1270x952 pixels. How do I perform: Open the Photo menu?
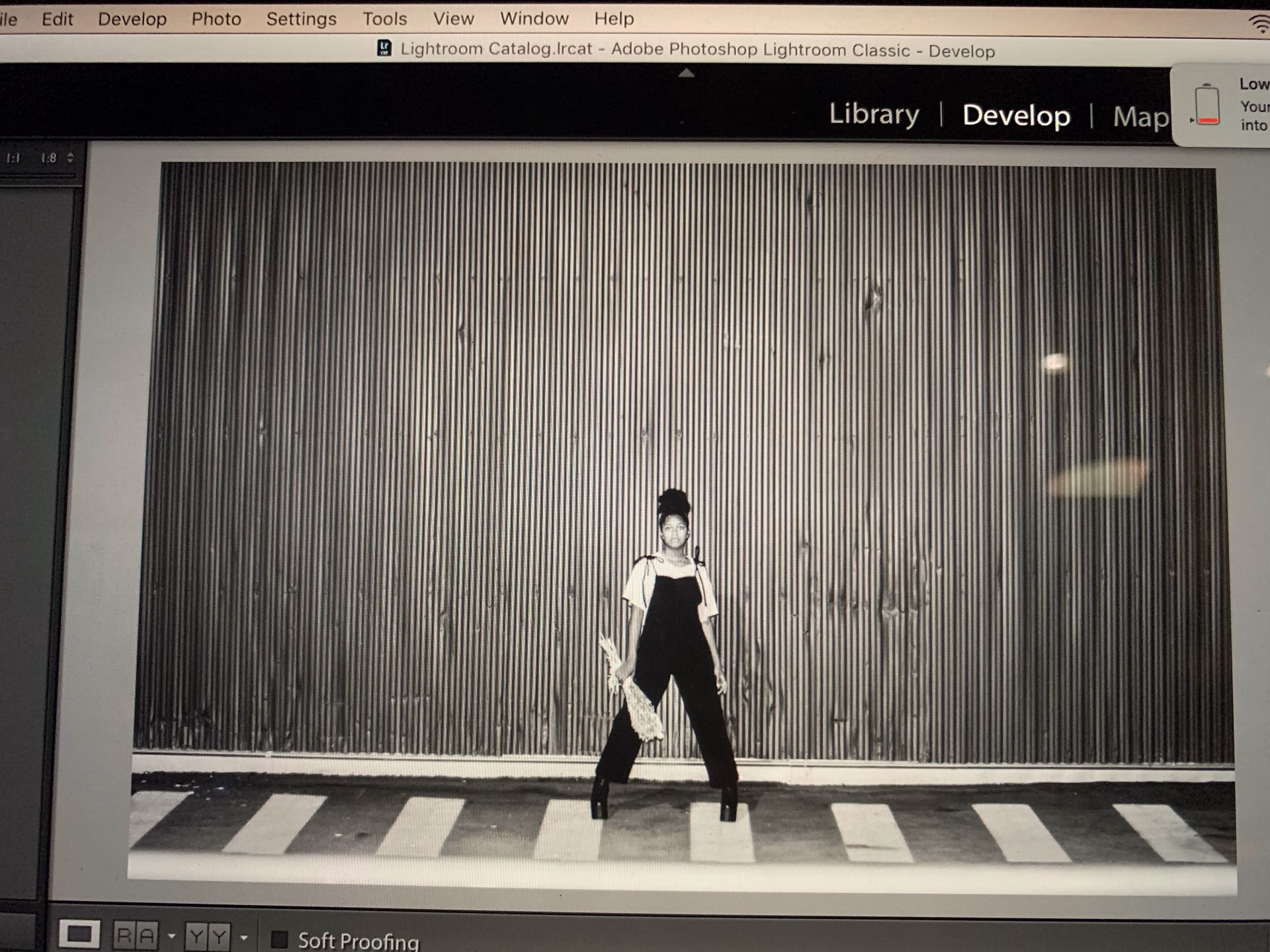click(x=216, y=19)
